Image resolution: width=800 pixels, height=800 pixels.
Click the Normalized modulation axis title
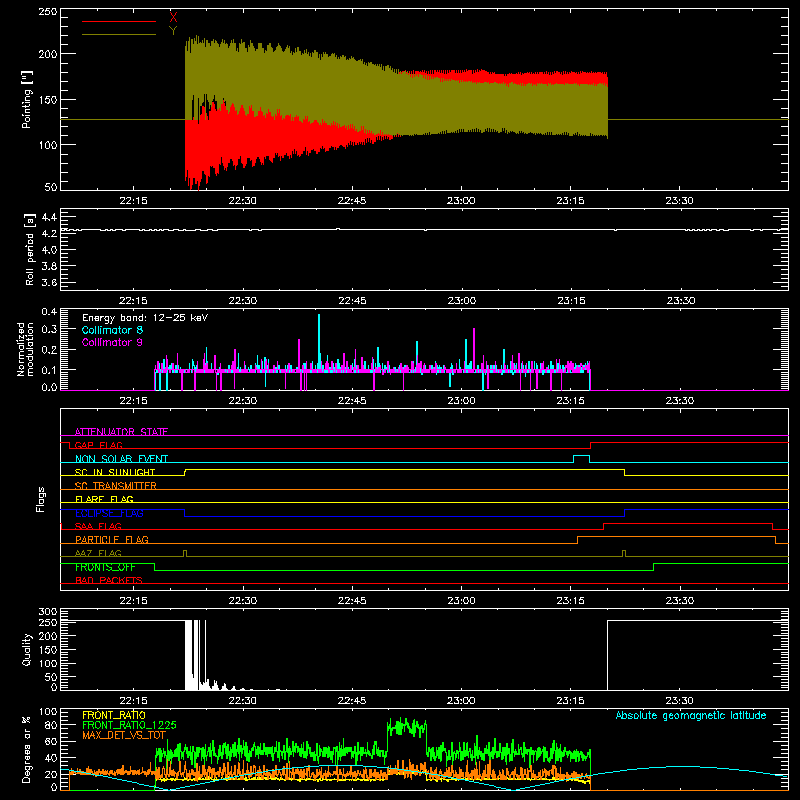point(25,349)
